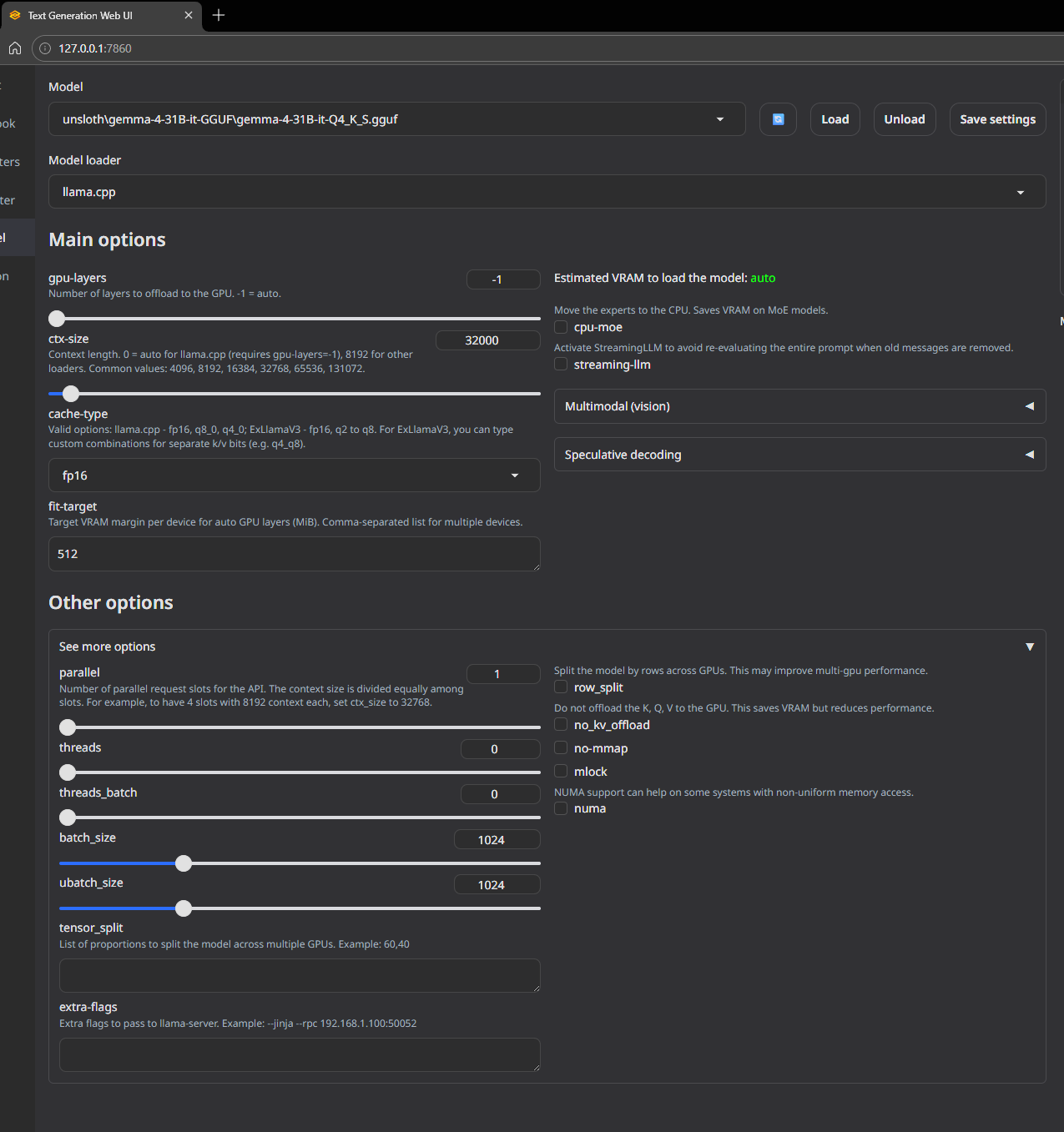Click the Load button
1064x1132 pixels.
point(835,119)
